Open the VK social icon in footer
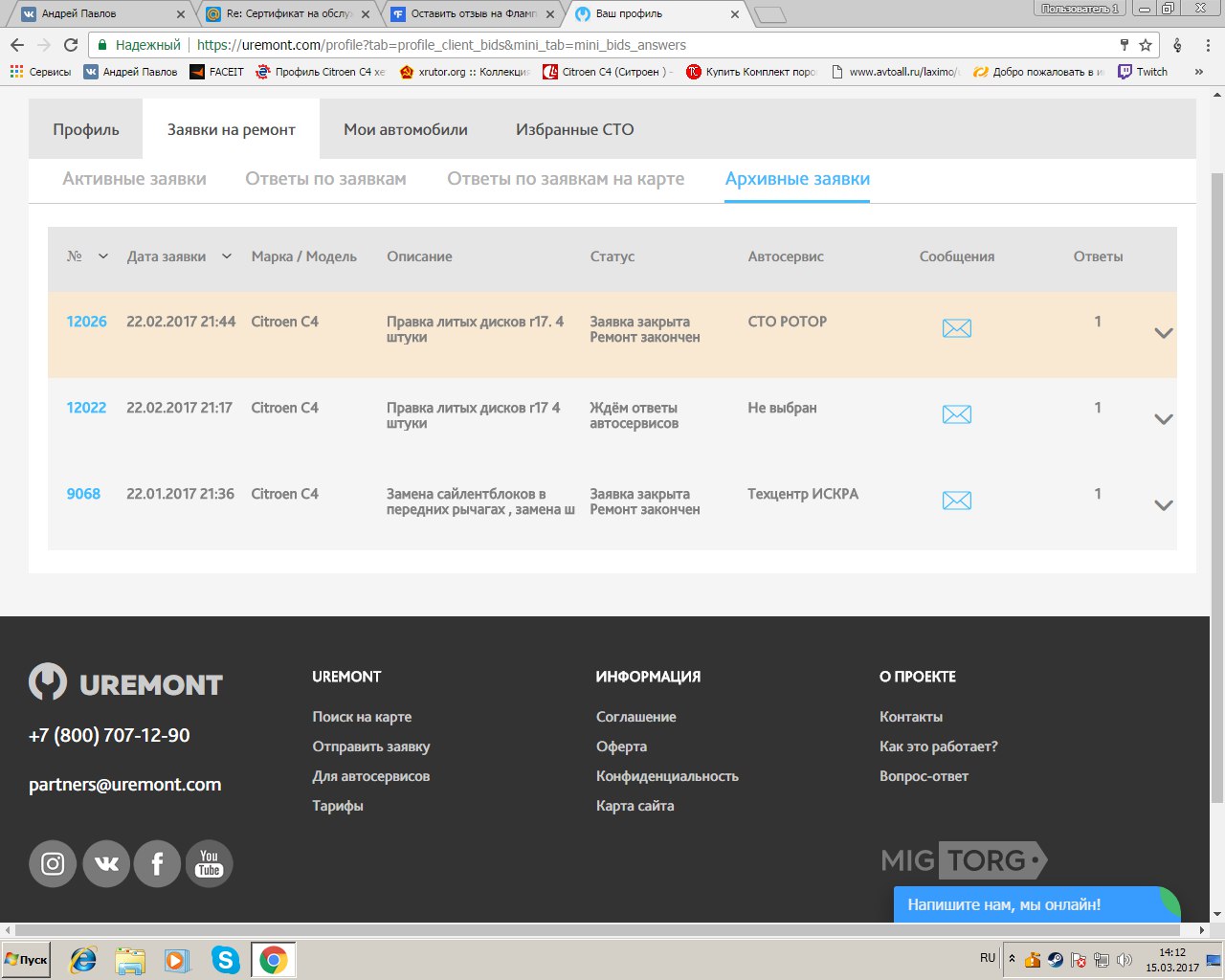 pyautogui.click(x=106, y=864)
